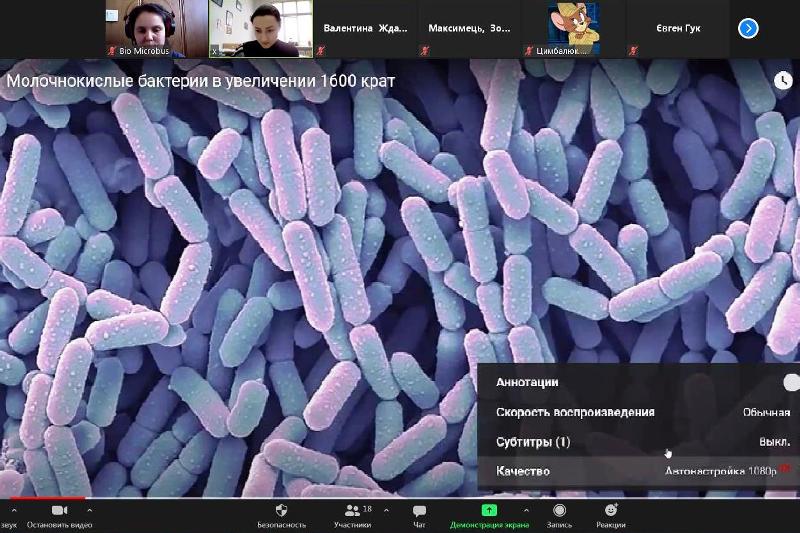
Task: Click the Демонстрация экрана label
Action: tap(489, 525)
